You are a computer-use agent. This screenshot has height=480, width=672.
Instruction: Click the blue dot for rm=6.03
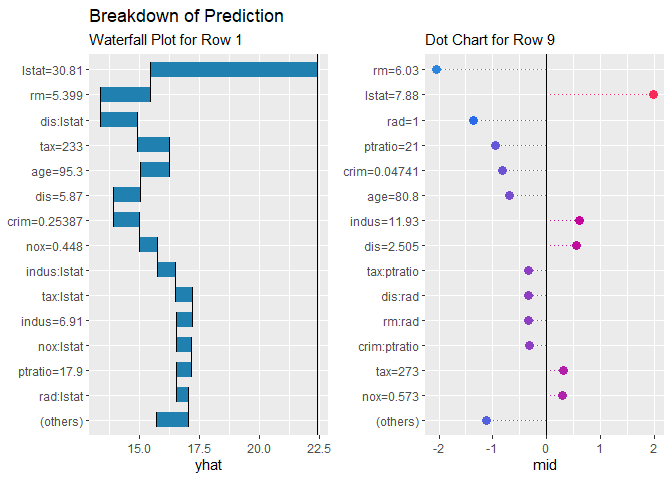pos(436,70)
